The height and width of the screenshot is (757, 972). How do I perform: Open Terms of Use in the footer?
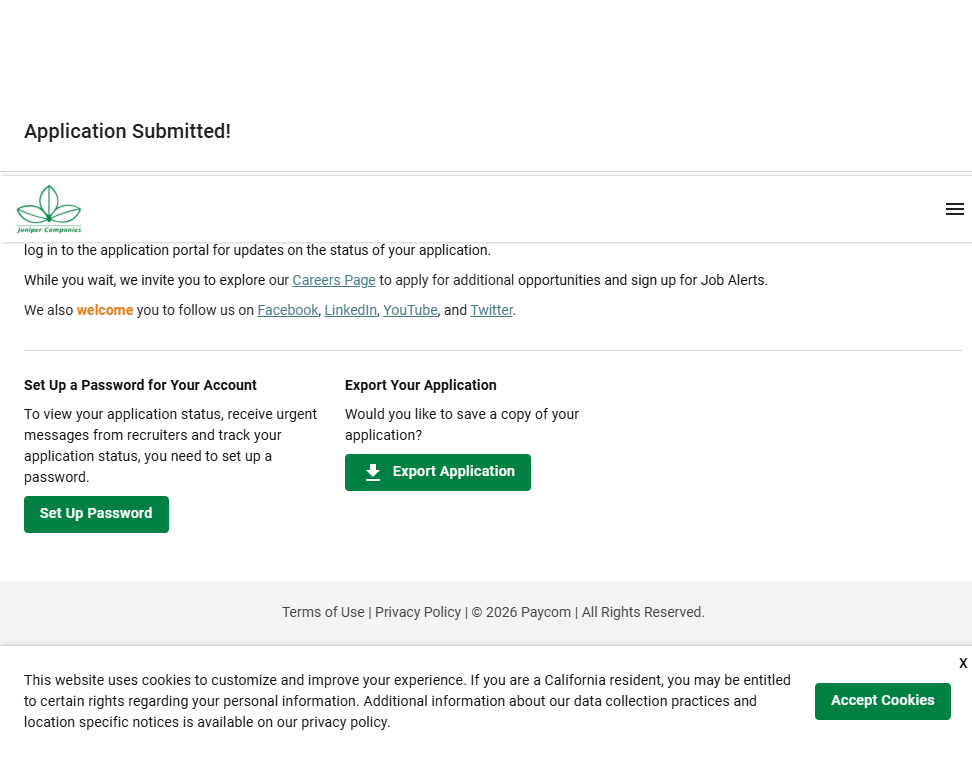click(x=323, y=612)
